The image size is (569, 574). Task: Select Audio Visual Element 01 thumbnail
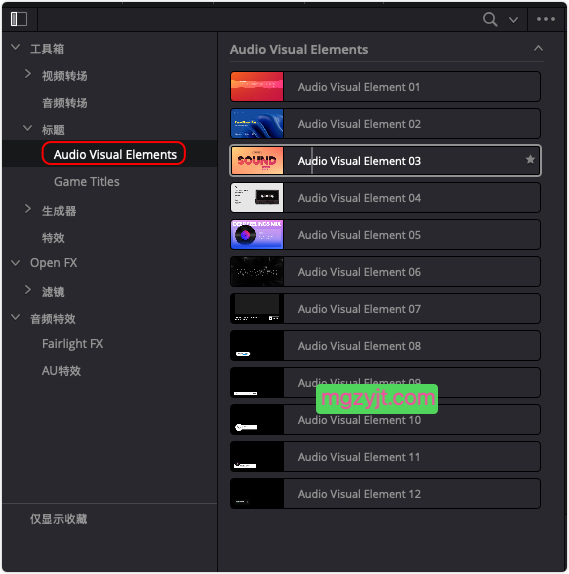tap(257, 86)
